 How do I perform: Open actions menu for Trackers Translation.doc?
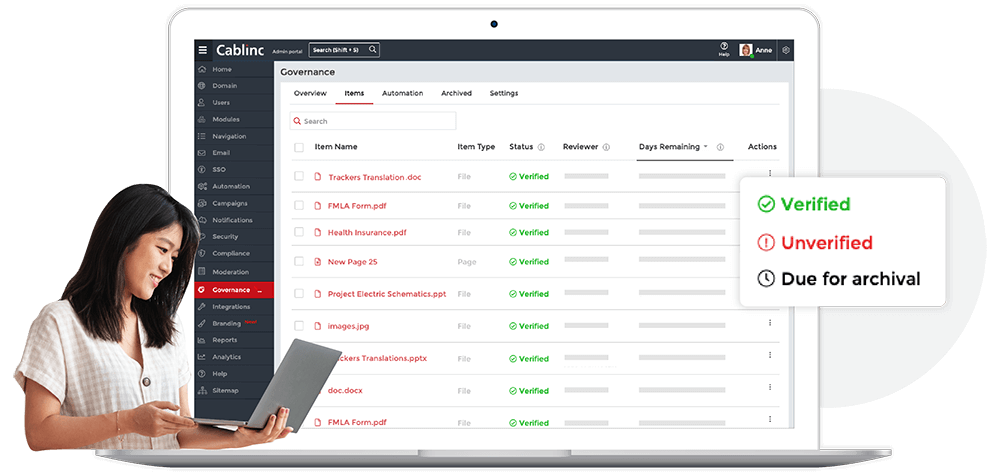770,173
